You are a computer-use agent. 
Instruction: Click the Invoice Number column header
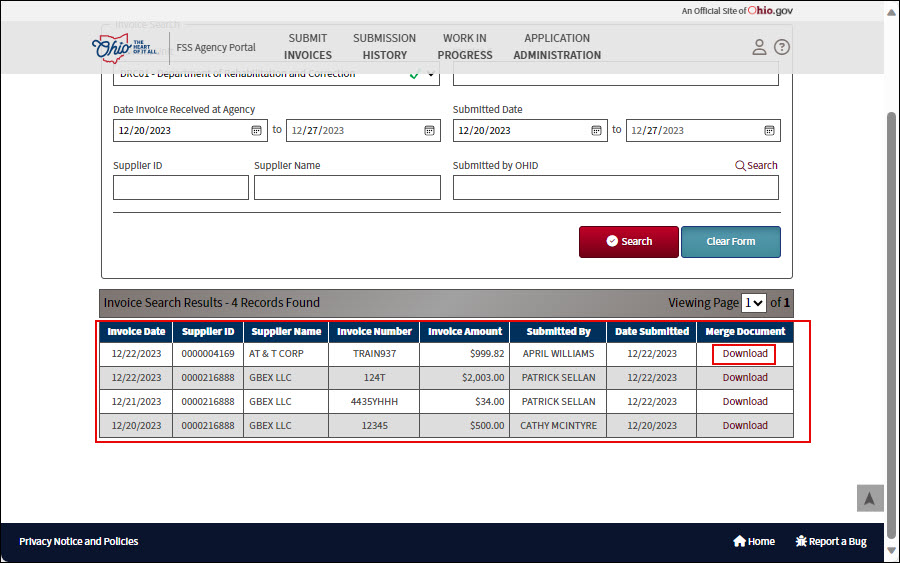pos(374,332)
